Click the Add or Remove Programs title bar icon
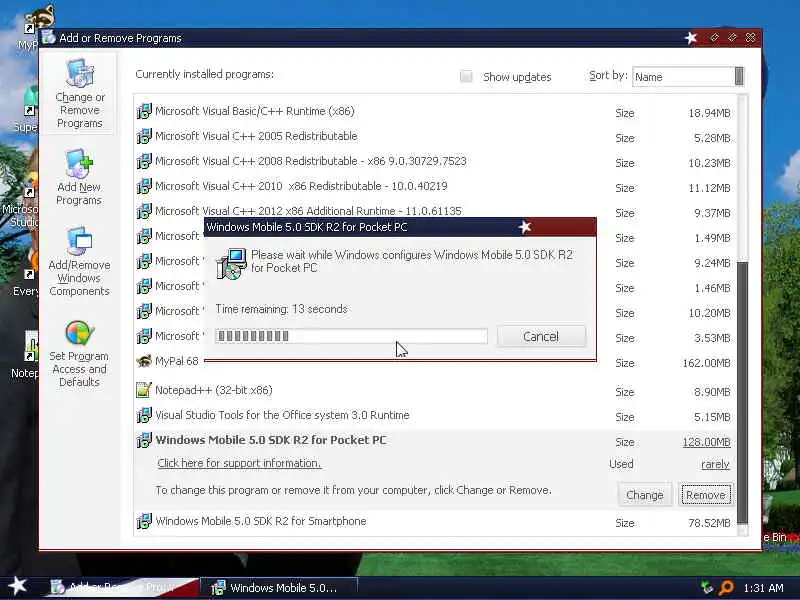This screenshot has height=600, width=800. (x=49, y=38)
